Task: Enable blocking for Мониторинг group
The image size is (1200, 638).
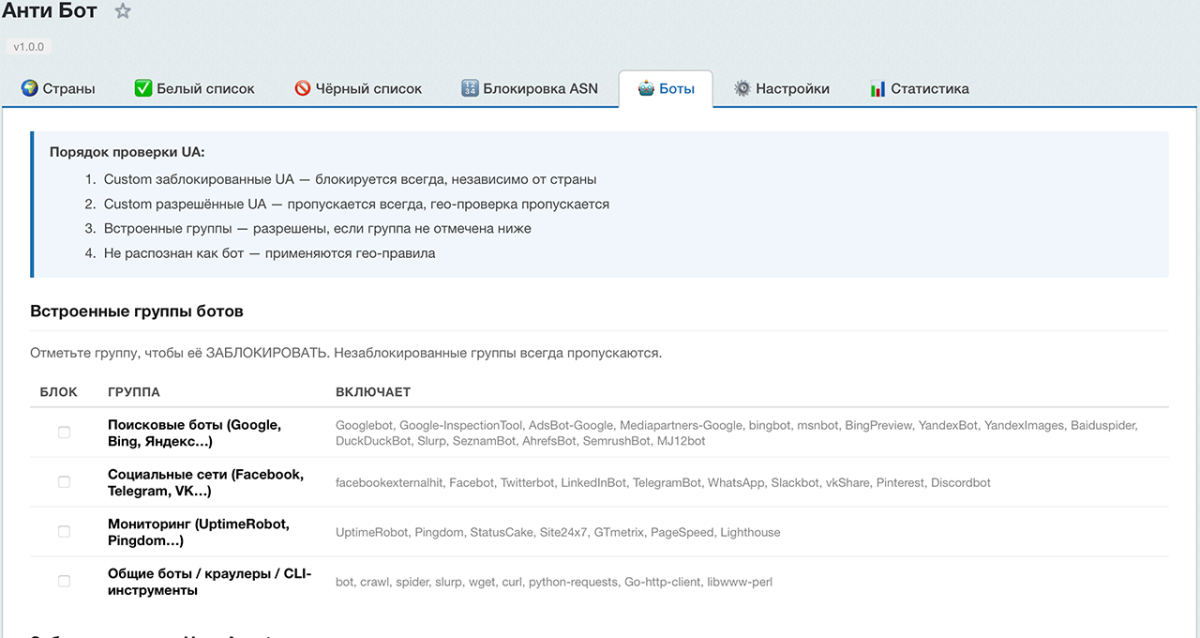Action: tap(64, 532)
